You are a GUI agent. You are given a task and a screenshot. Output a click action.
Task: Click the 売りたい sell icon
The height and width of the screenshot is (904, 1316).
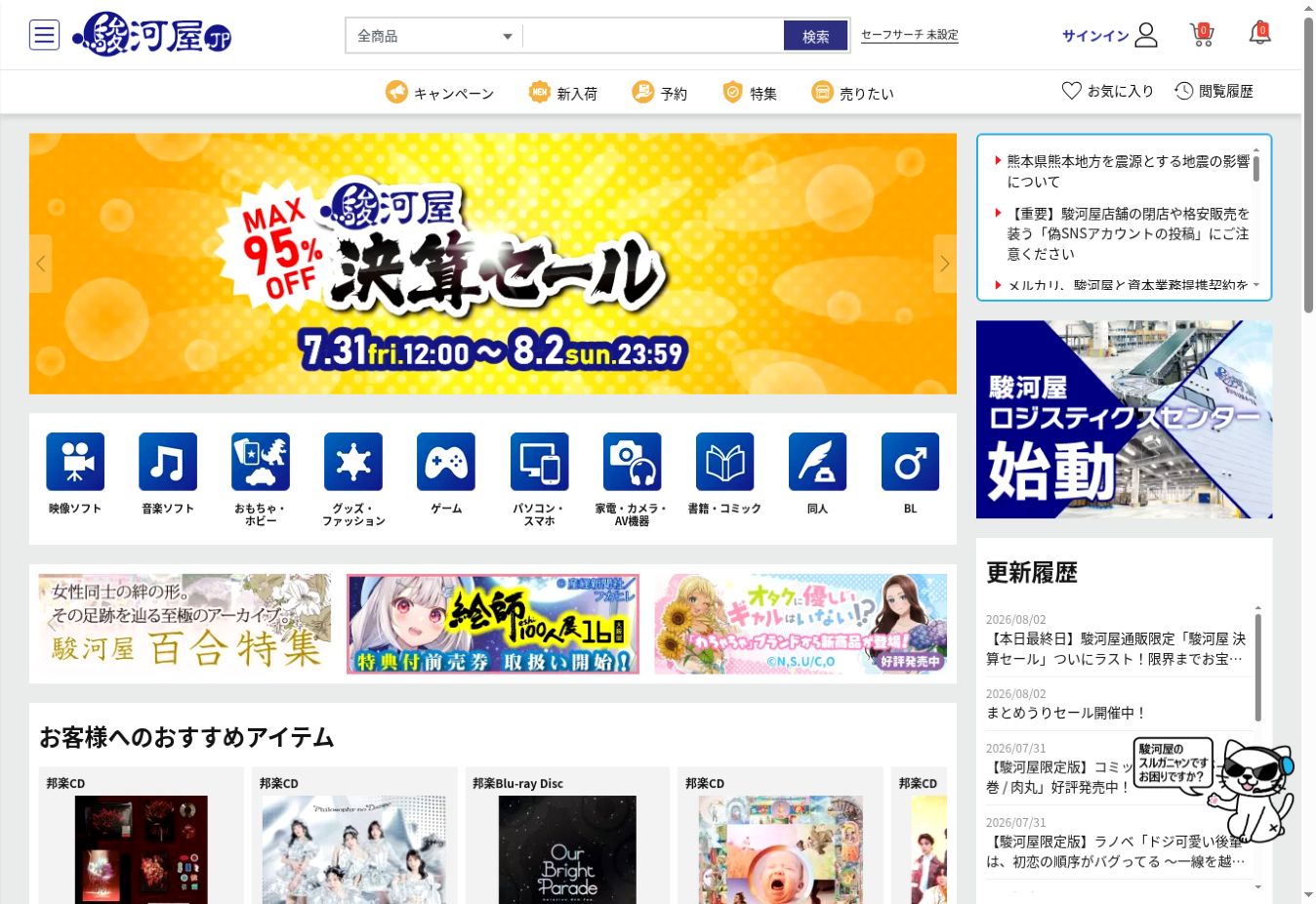point(822,92)
